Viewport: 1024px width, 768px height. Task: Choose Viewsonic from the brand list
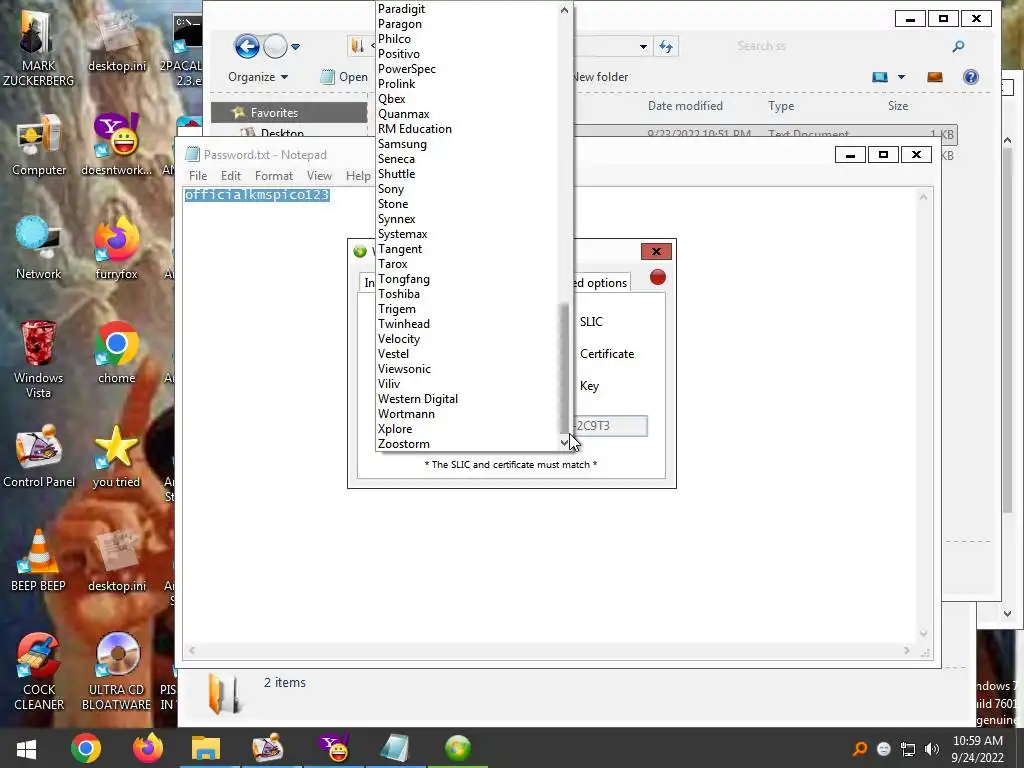pyautogui.click(x=404, y=369)
